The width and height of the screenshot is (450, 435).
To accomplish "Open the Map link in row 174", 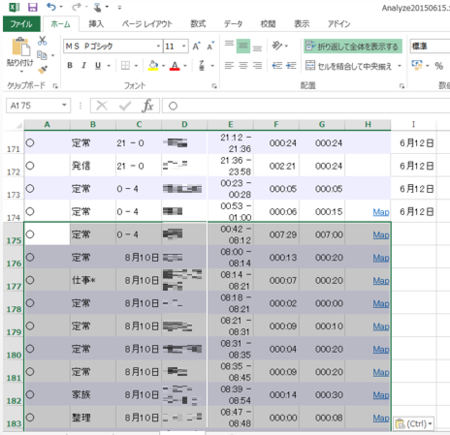I will 381,212.
